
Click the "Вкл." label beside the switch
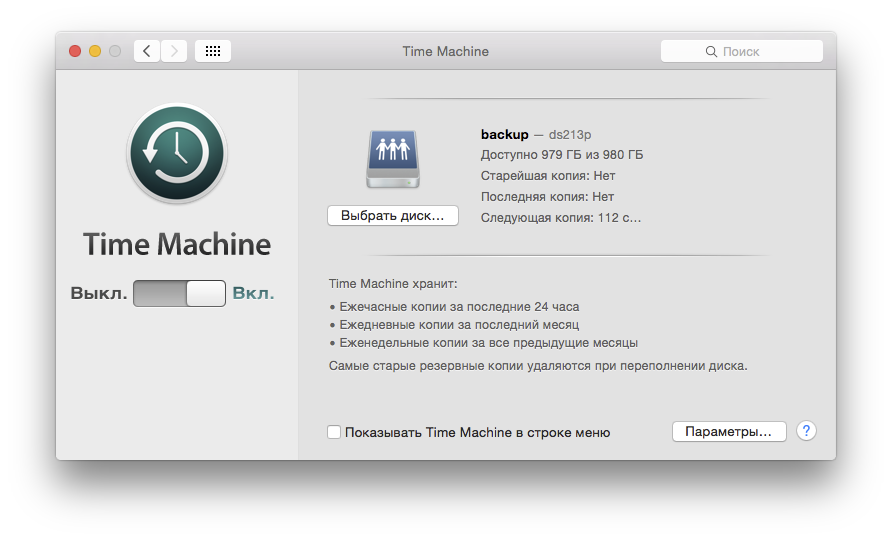[x=253, y=294]
